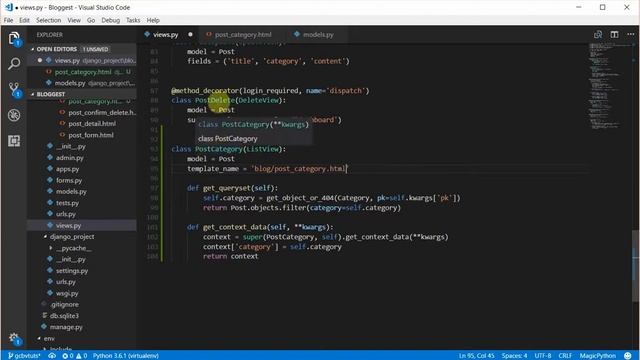Open the Explorer view icon
The image size is (640, 360).
click(14, 38)
